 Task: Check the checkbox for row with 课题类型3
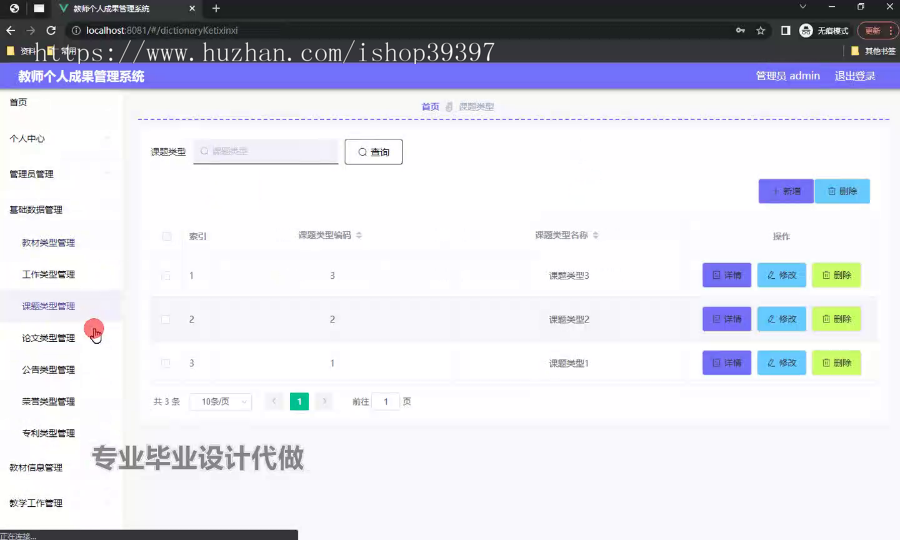pos(166,275)
